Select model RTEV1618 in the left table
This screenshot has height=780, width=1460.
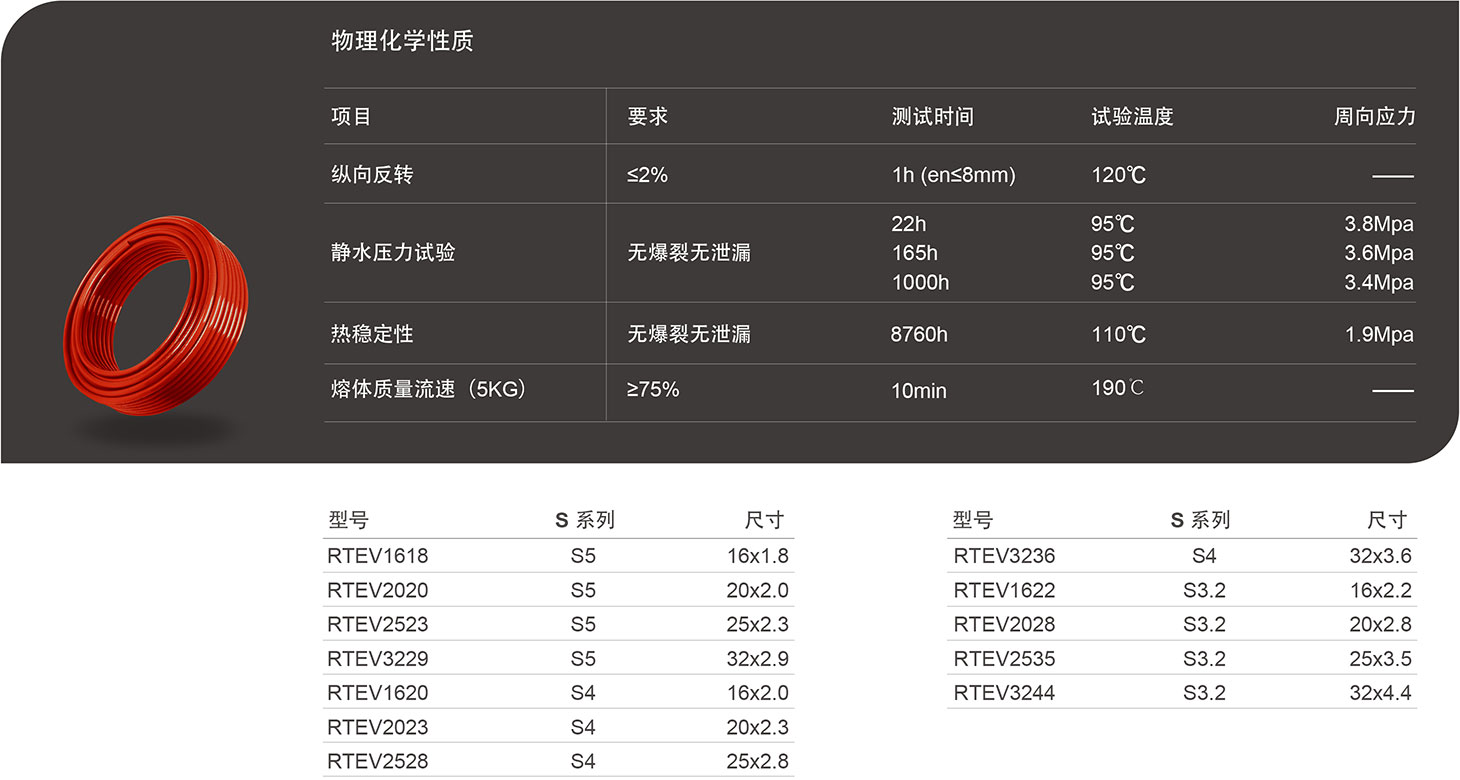(377, 556)
